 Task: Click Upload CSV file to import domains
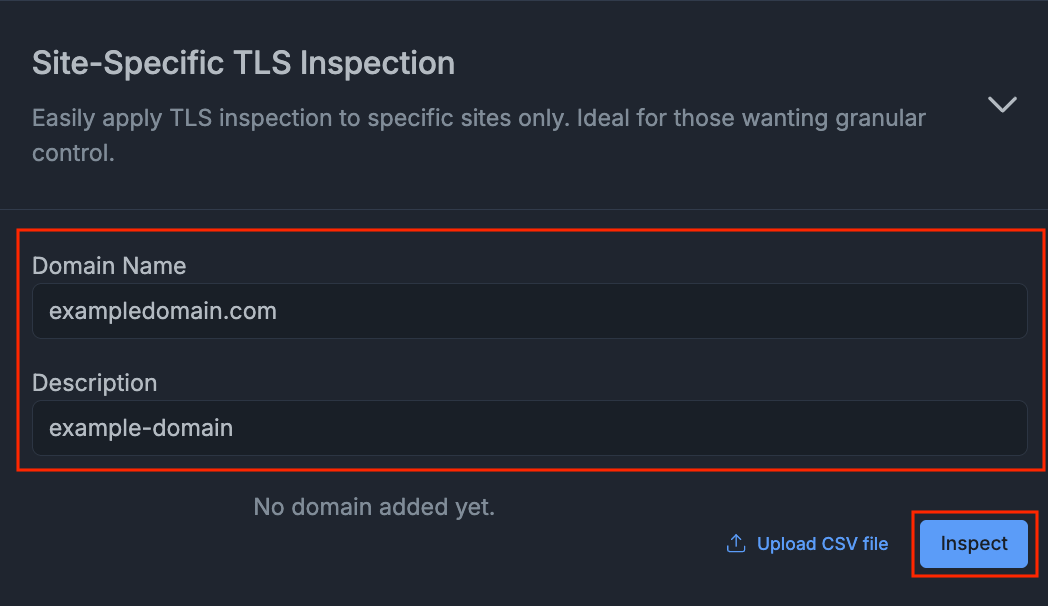point(820,543)
